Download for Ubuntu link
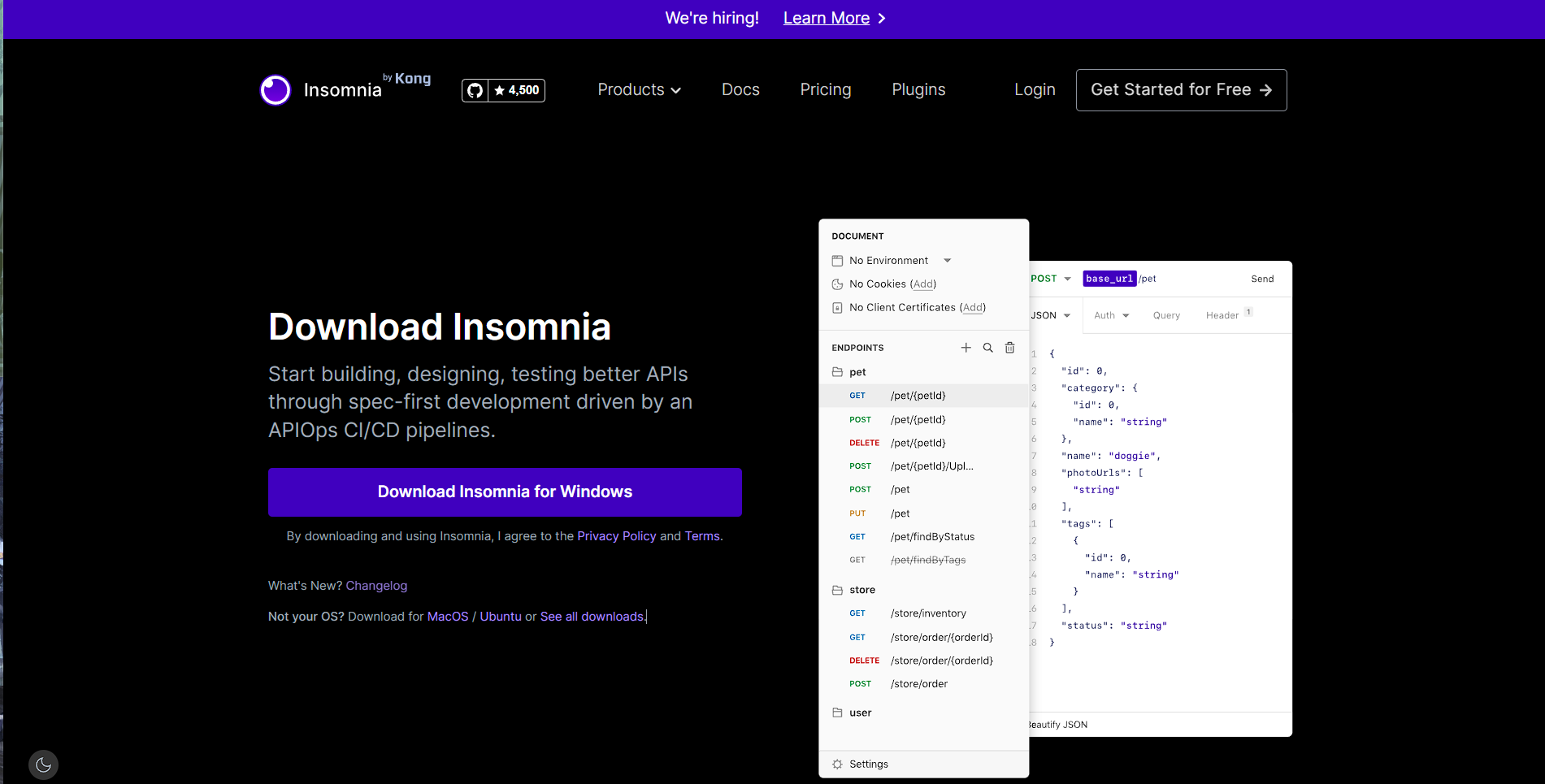 (501, 617)
